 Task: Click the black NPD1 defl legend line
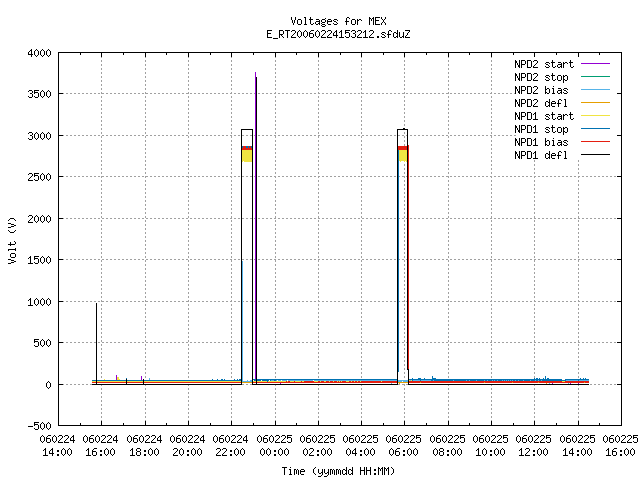click(x=595, y=155)
